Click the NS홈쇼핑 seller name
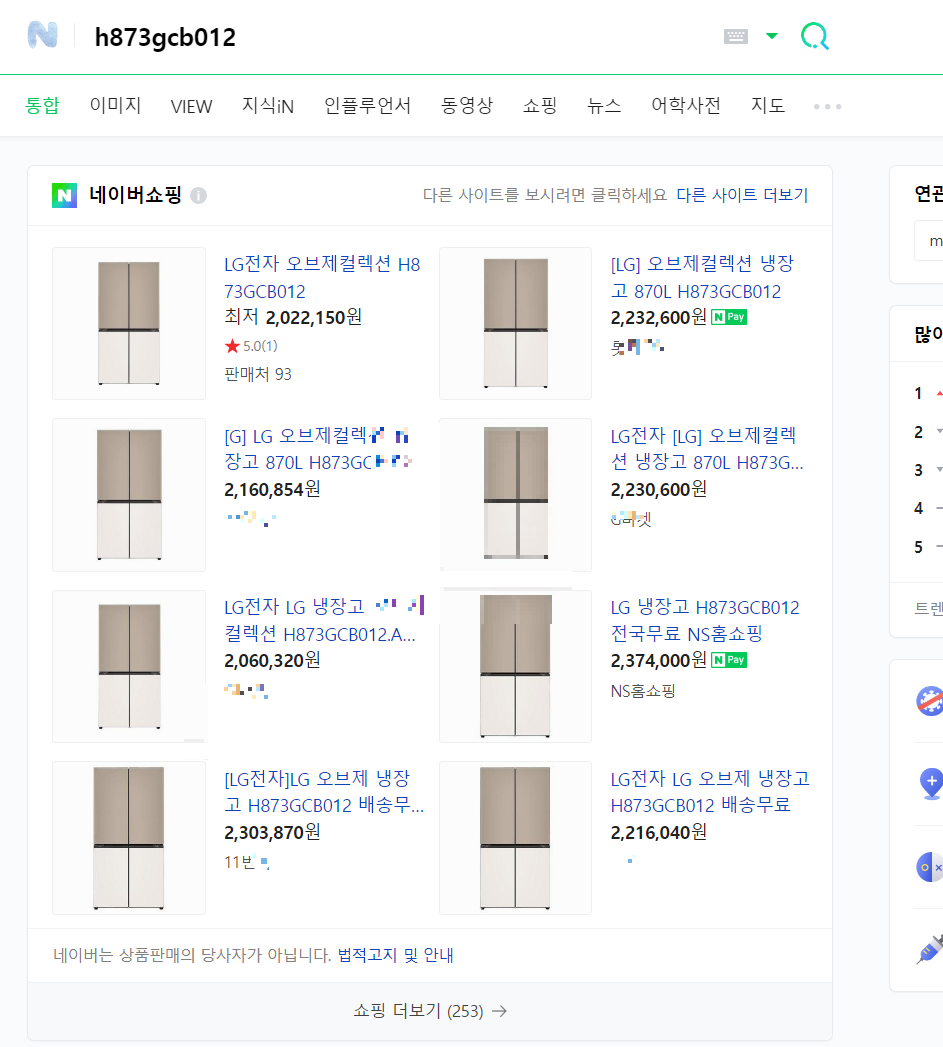The image size is (943, 1047). [643, 690]
